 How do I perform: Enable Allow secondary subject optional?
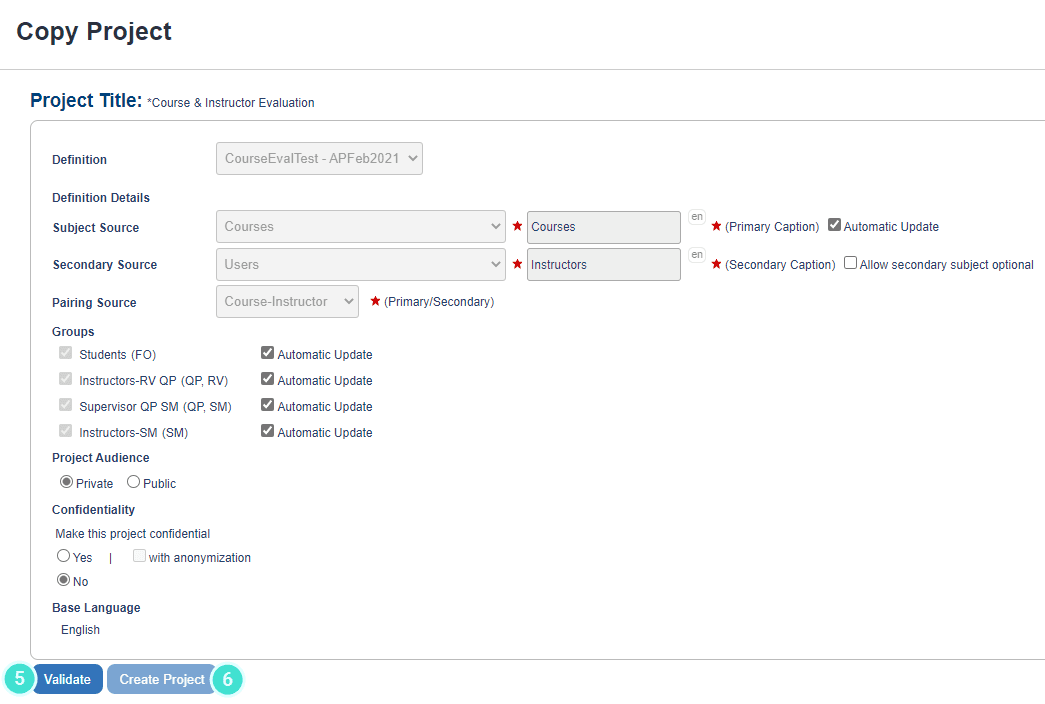tap(850, 263)
